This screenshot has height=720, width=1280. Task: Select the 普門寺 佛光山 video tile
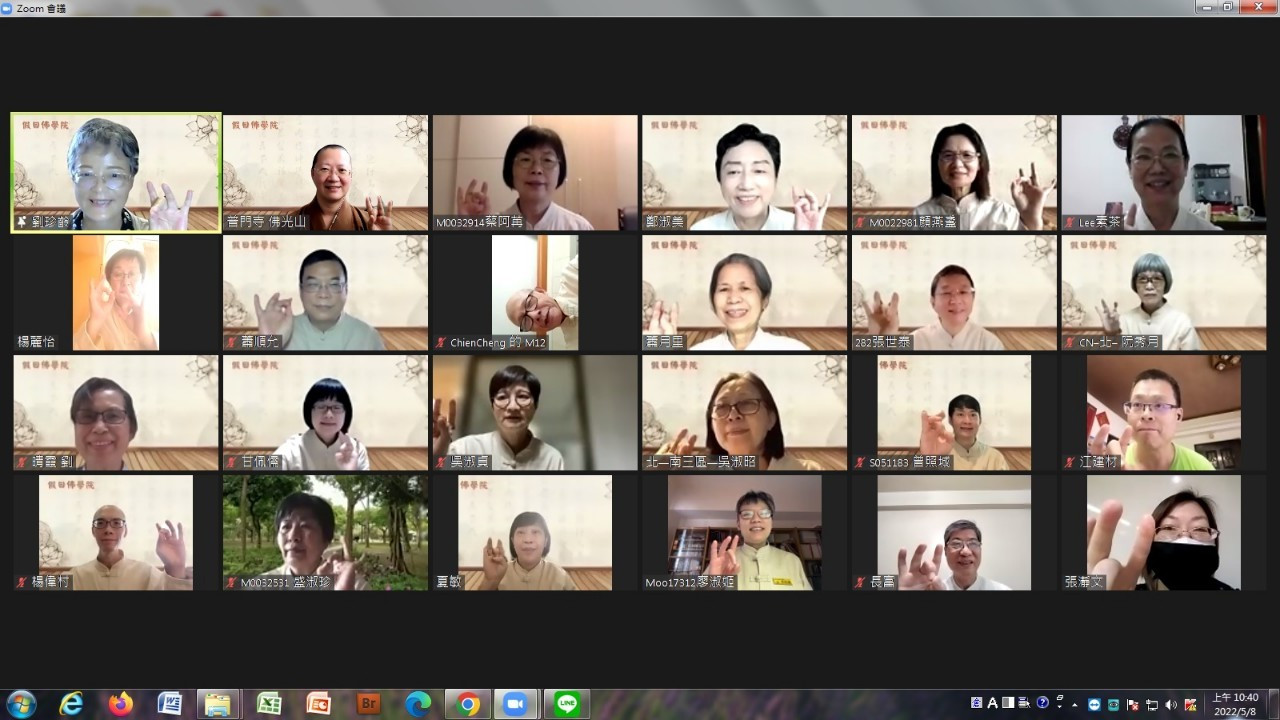pyautogui.click(x=325, y=173)
